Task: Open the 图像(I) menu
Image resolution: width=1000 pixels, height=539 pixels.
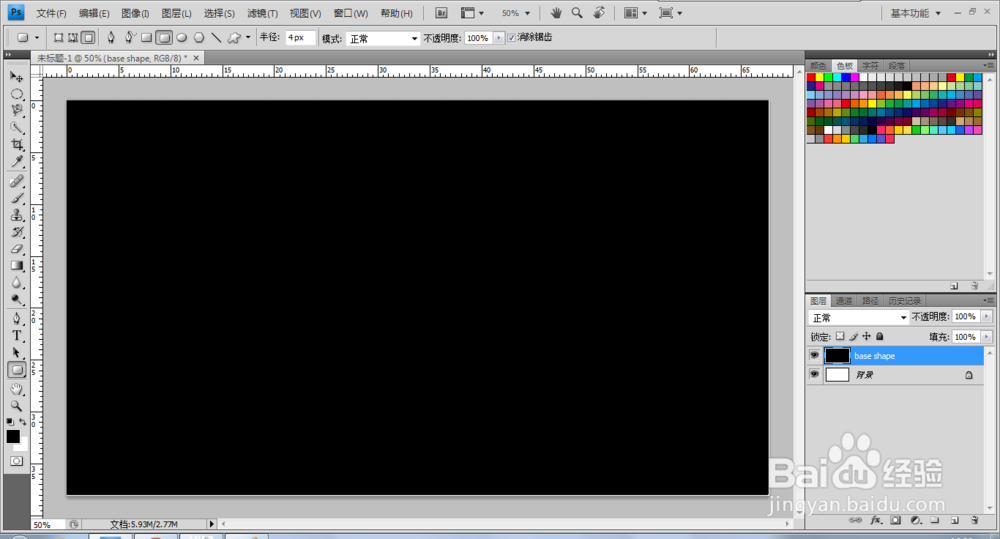Action: point(135,13)
